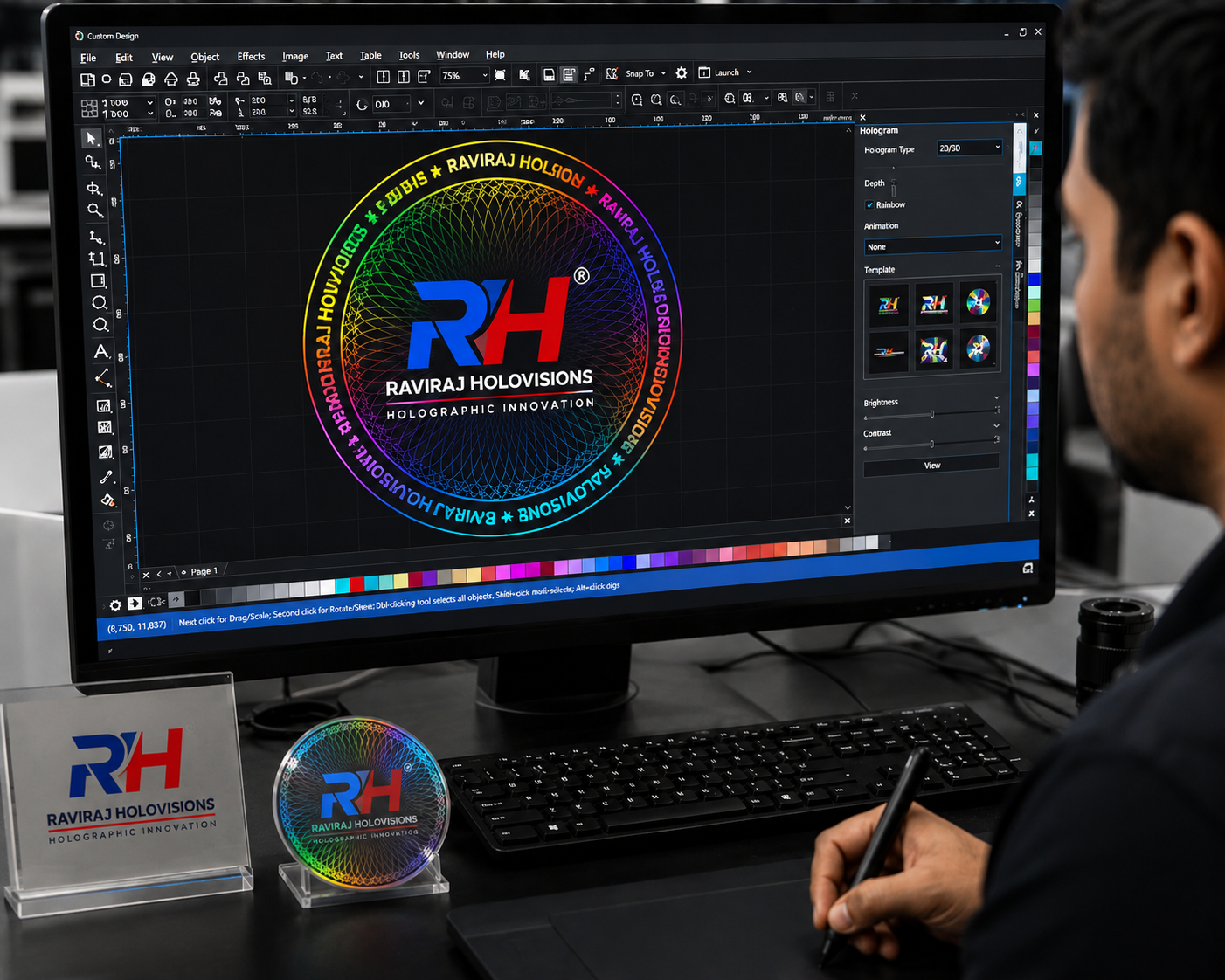The height and width of the screenshot is (980, 1225).
Task: Click the binoculars find icon in property bar
Action: coord(782,98)
